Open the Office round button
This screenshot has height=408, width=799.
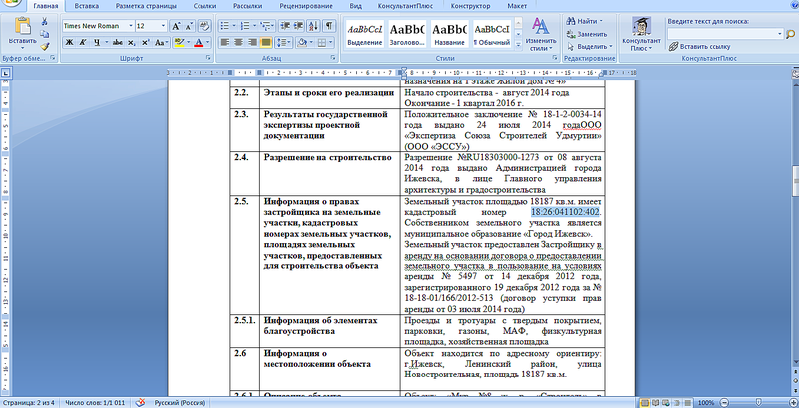tap(9, 4)
